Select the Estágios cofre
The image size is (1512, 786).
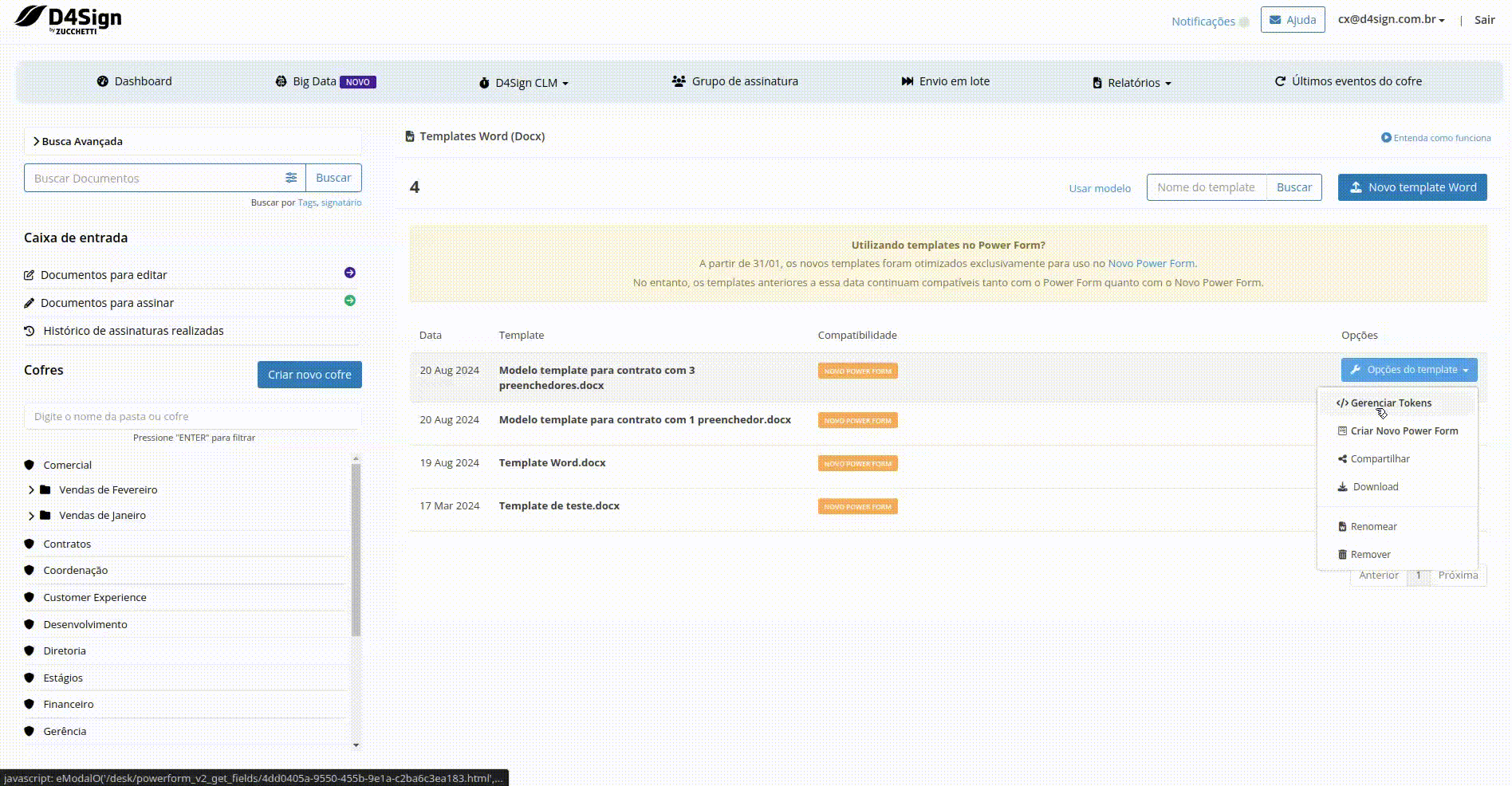pos(63,678)
